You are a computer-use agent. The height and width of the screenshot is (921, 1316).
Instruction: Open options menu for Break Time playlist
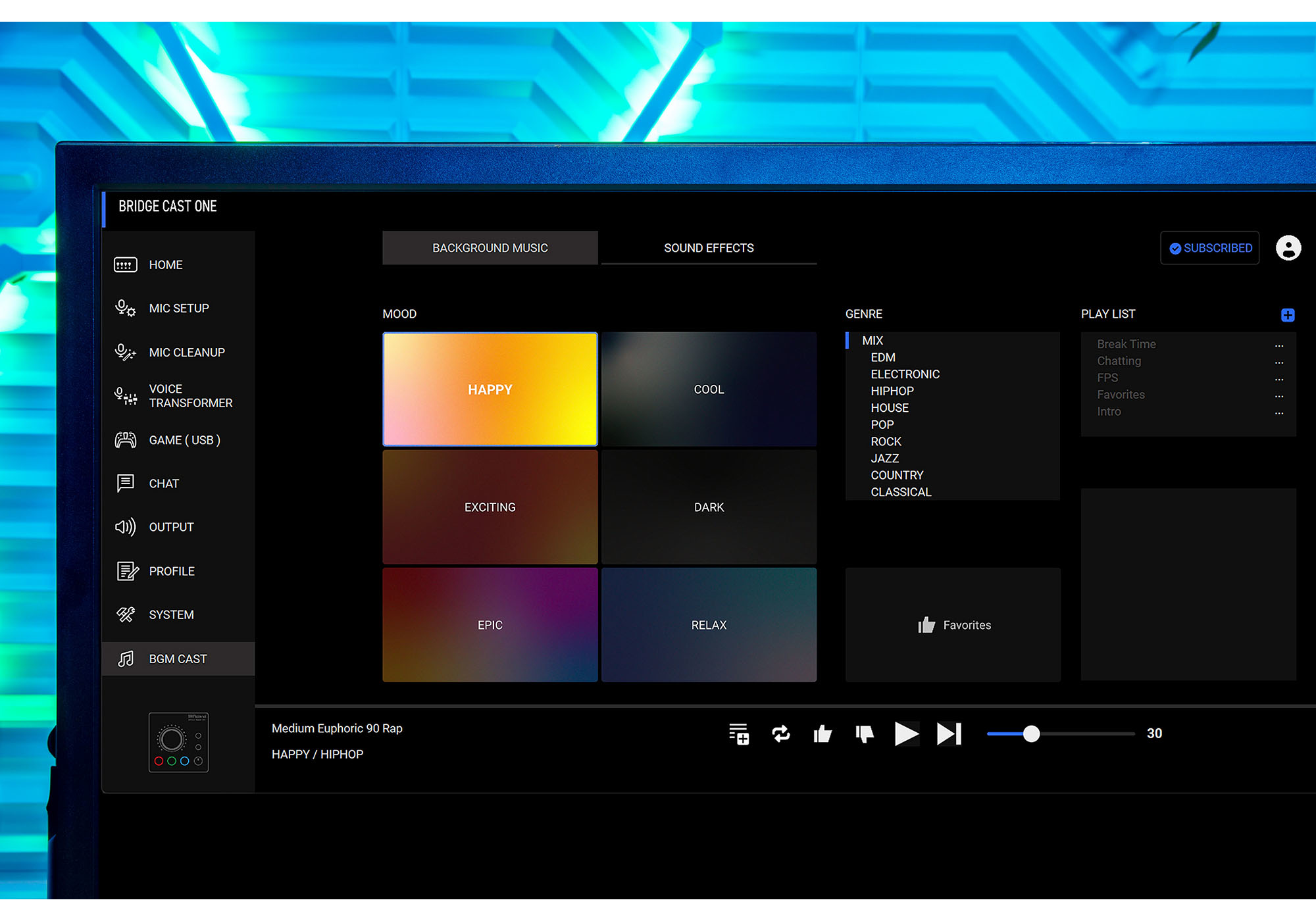pyautogui.click(x=1279, y=345)
